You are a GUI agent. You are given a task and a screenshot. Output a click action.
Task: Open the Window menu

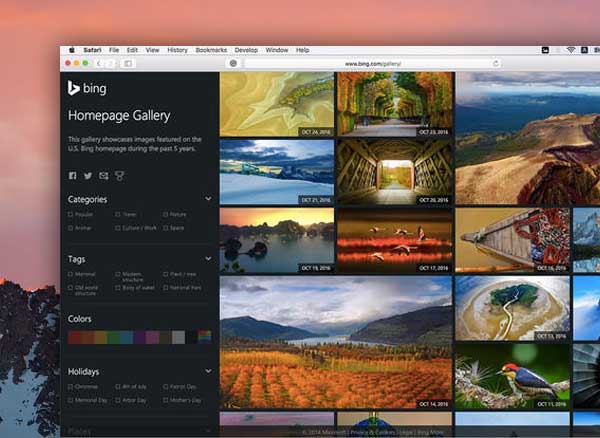tap(277, 50)
